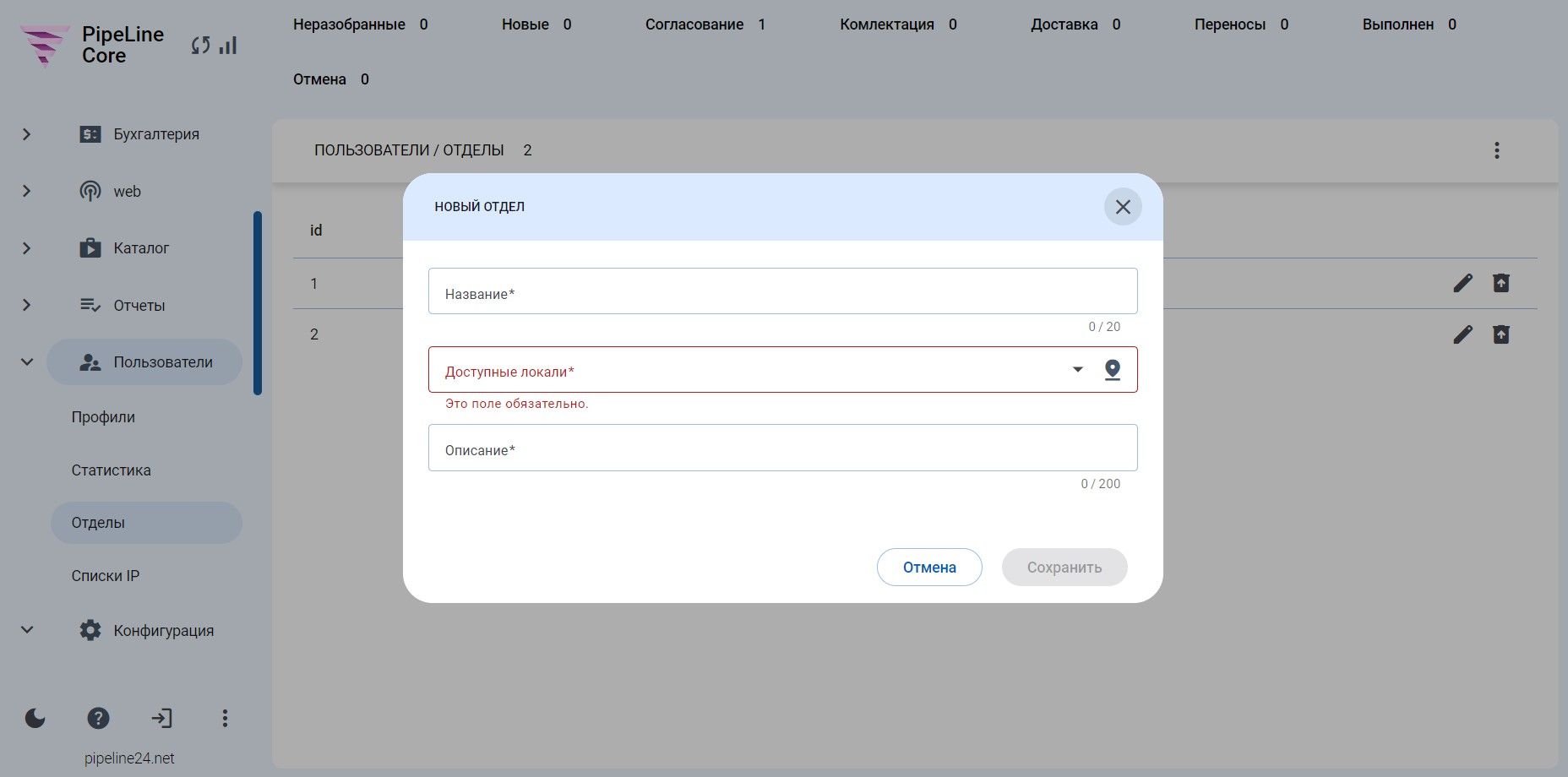The height and width of the screenshot is (777, 1568).
Task: Select the Пользователи menu item
Action: pyautogui.click(x=144, y=362)
